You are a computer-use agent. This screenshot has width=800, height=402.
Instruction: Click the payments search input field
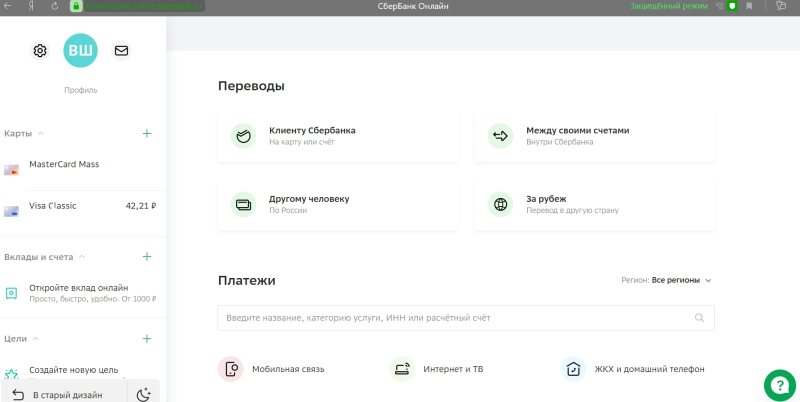(455, 318)
